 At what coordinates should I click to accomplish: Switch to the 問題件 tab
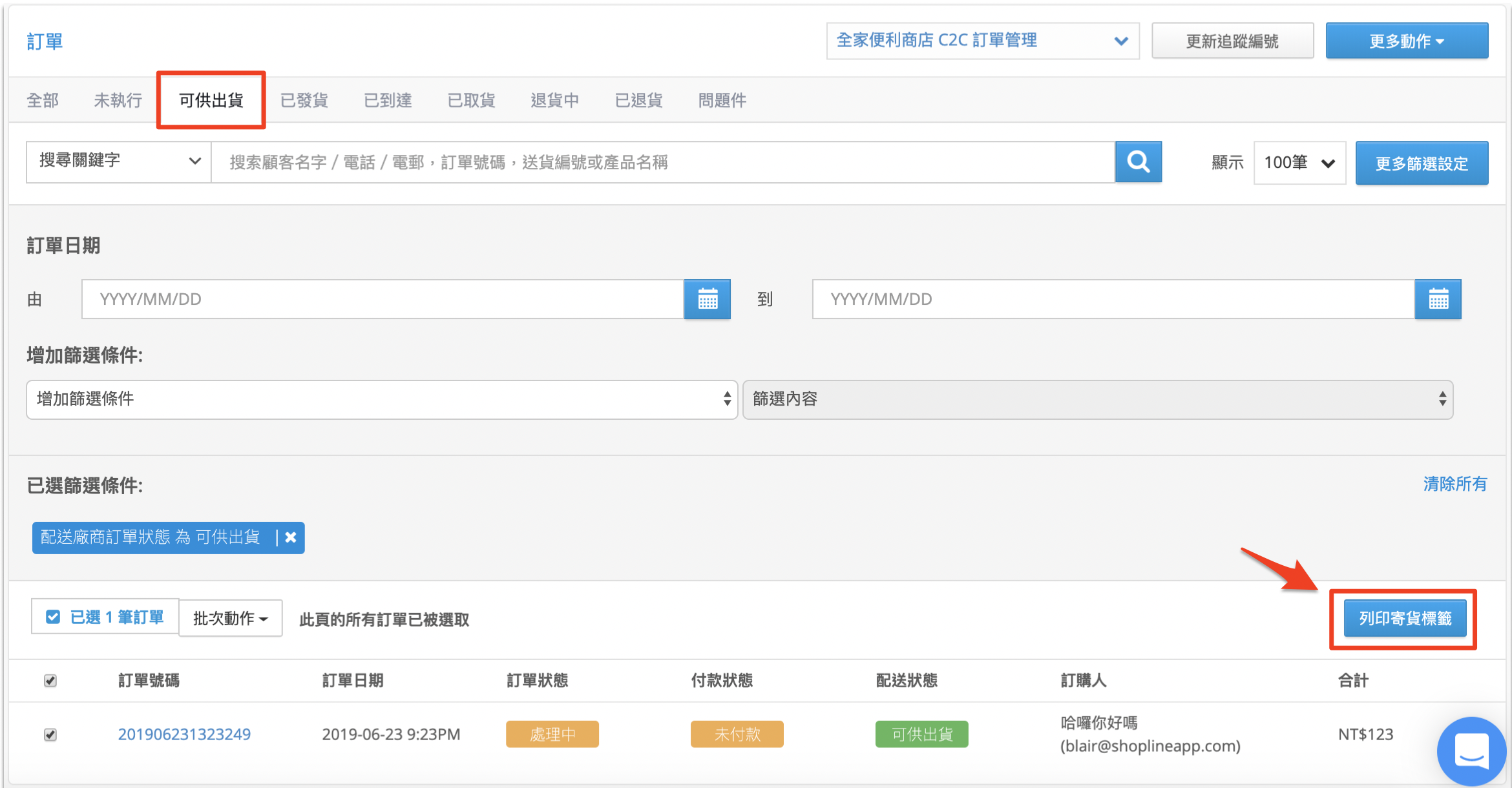722,100
